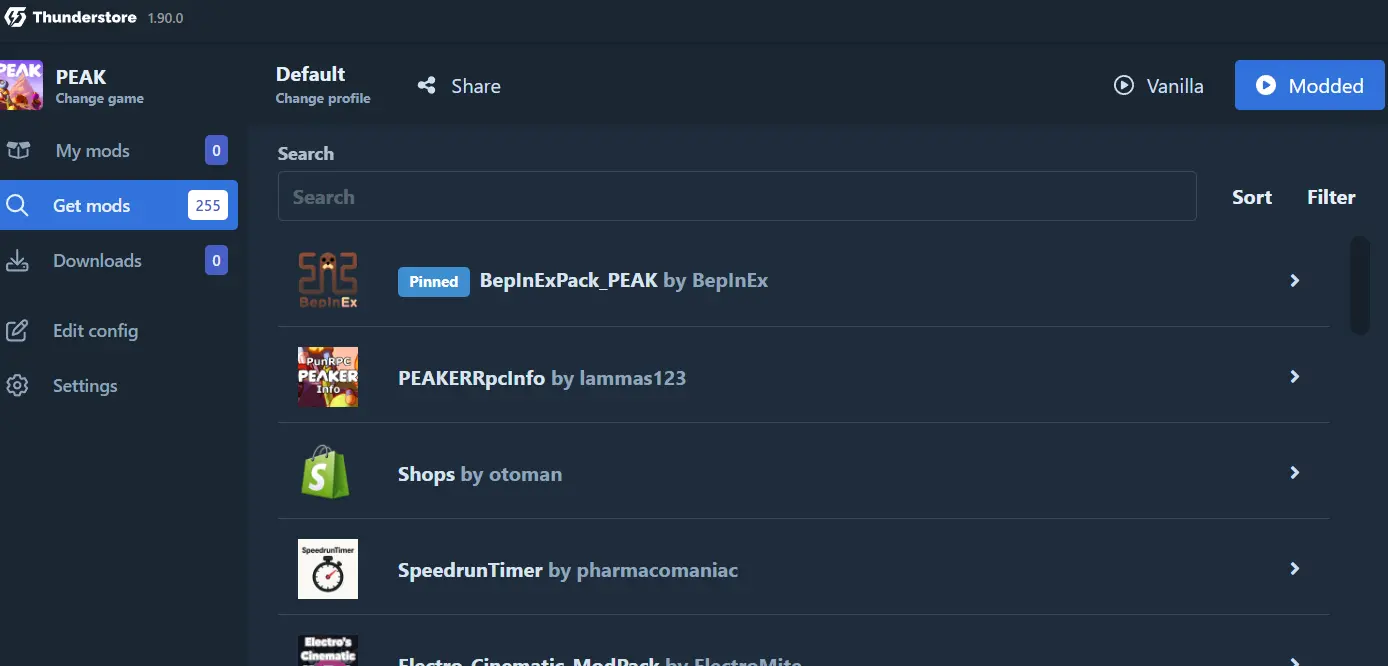Click the Vanilla play icon
Screen dimensions: 1388x666
(x=1124, y=86)
